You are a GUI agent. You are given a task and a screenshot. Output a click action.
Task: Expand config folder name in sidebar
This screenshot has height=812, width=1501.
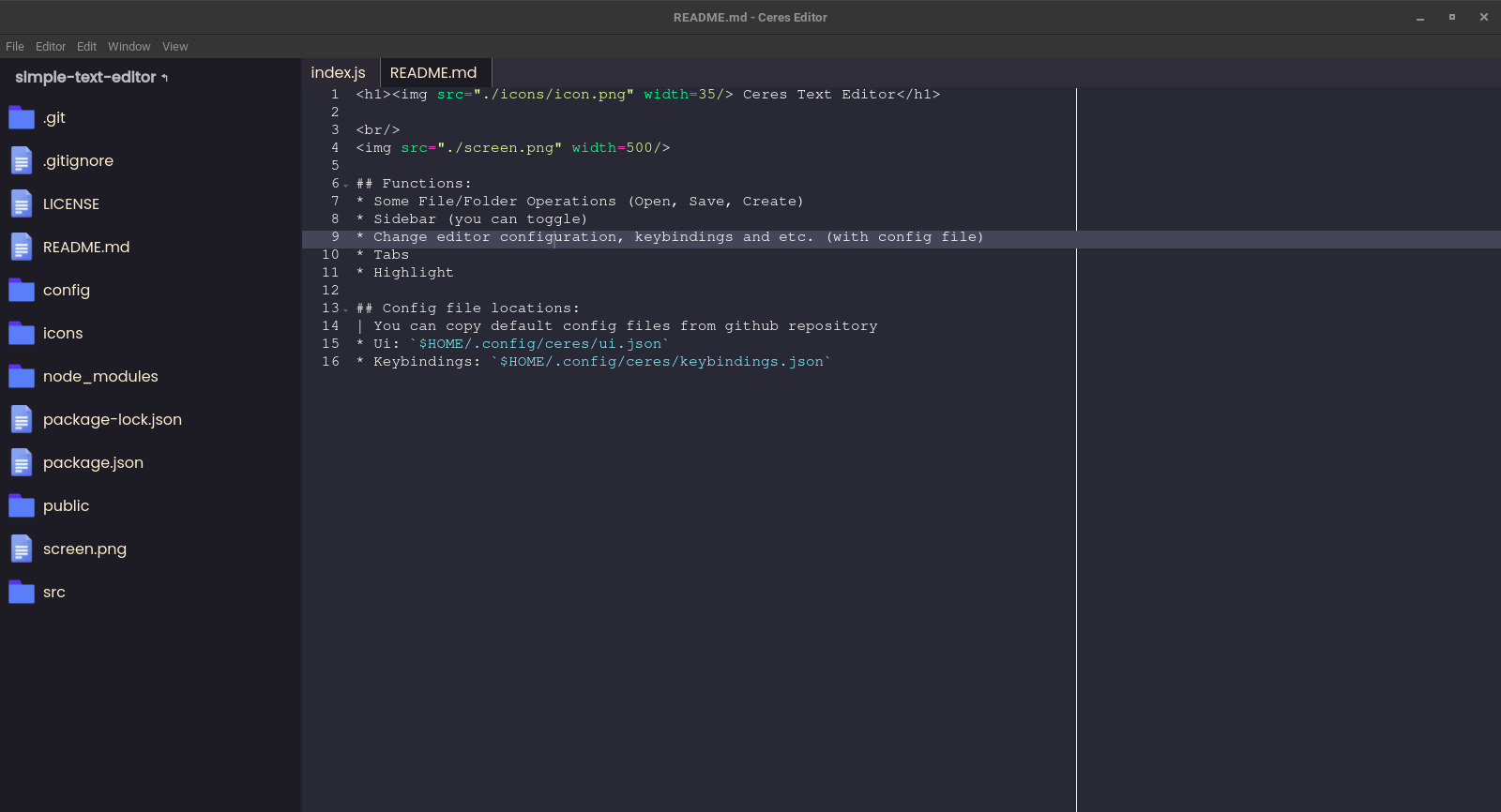click(67, 290)
